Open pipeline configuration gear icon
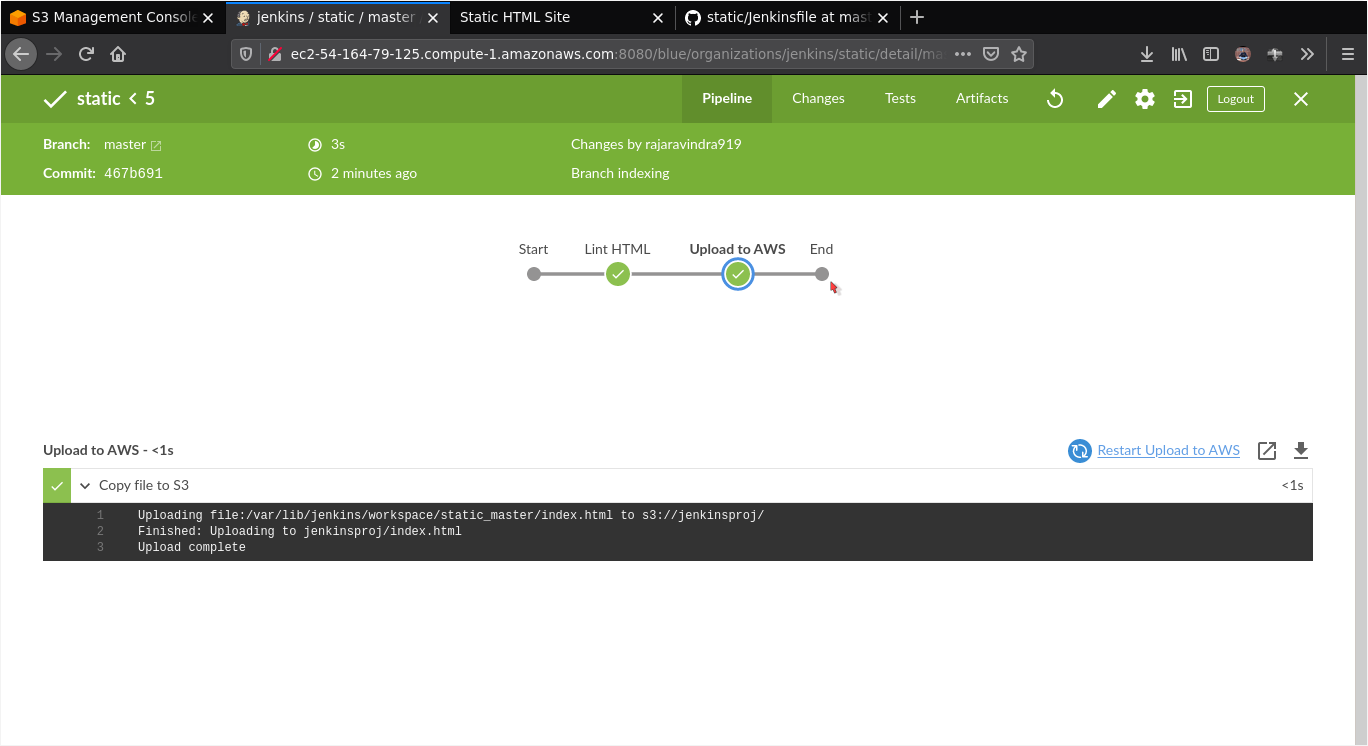The width and height of the screenshot is (1368, 746). click(x=1145, y=99)
